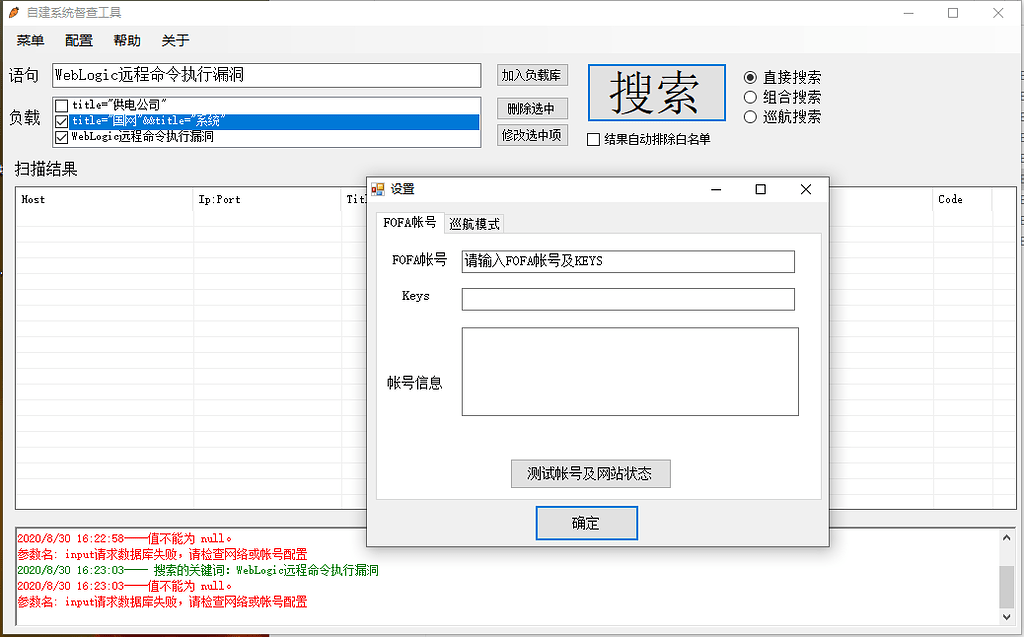Screen dimensions: 1024x637
Task: Click the 加入负载库 button
Action: 531,75
